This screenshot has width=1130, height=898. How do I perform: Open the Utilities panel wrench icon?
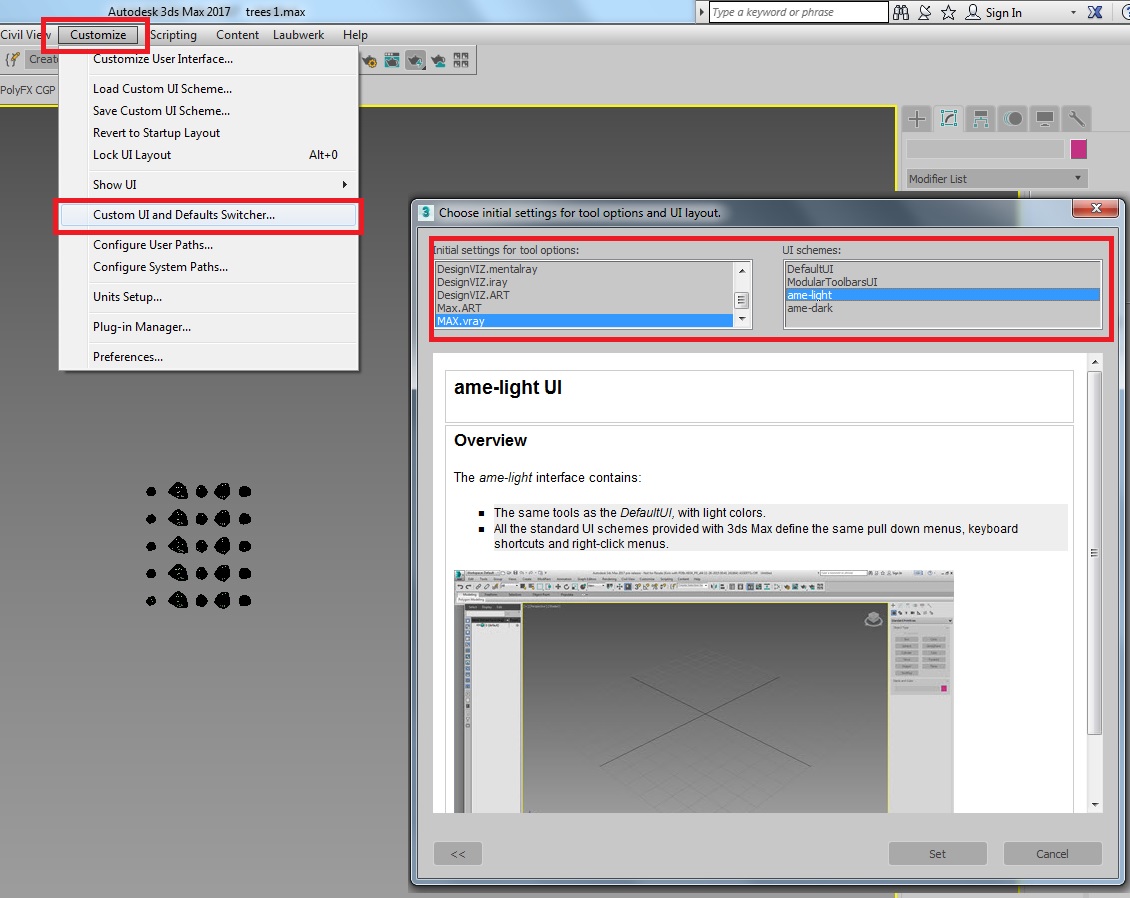coord(1077,118)
